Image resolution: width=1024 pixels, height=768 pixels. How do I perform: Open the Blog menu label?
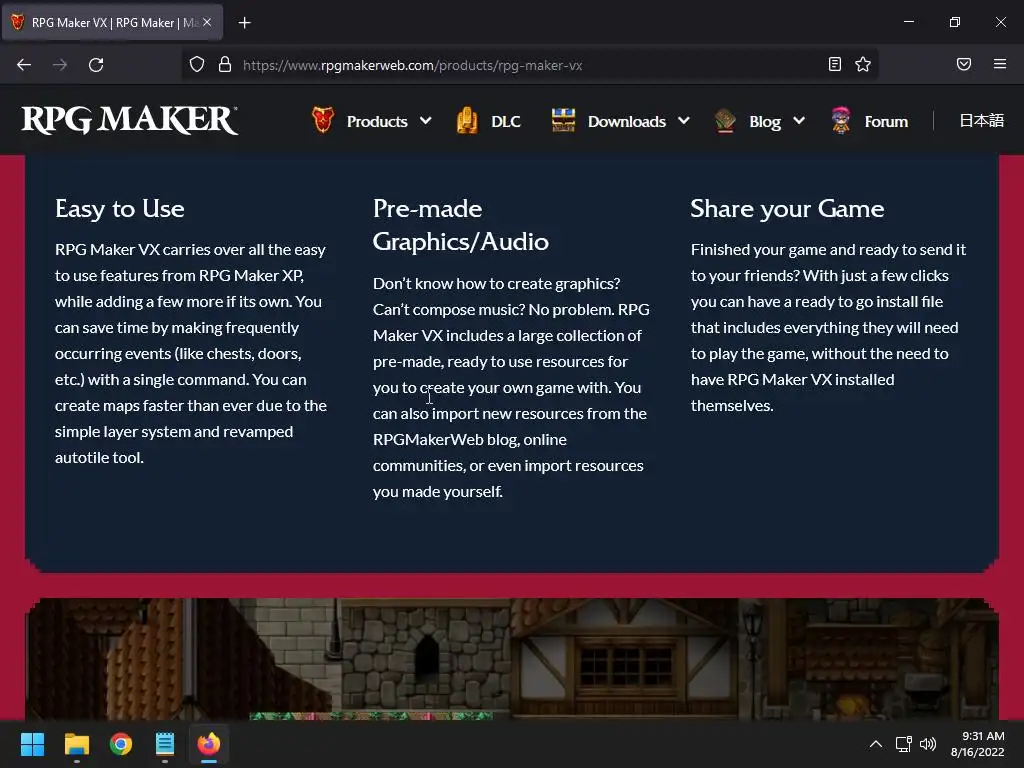click(765, 121)
